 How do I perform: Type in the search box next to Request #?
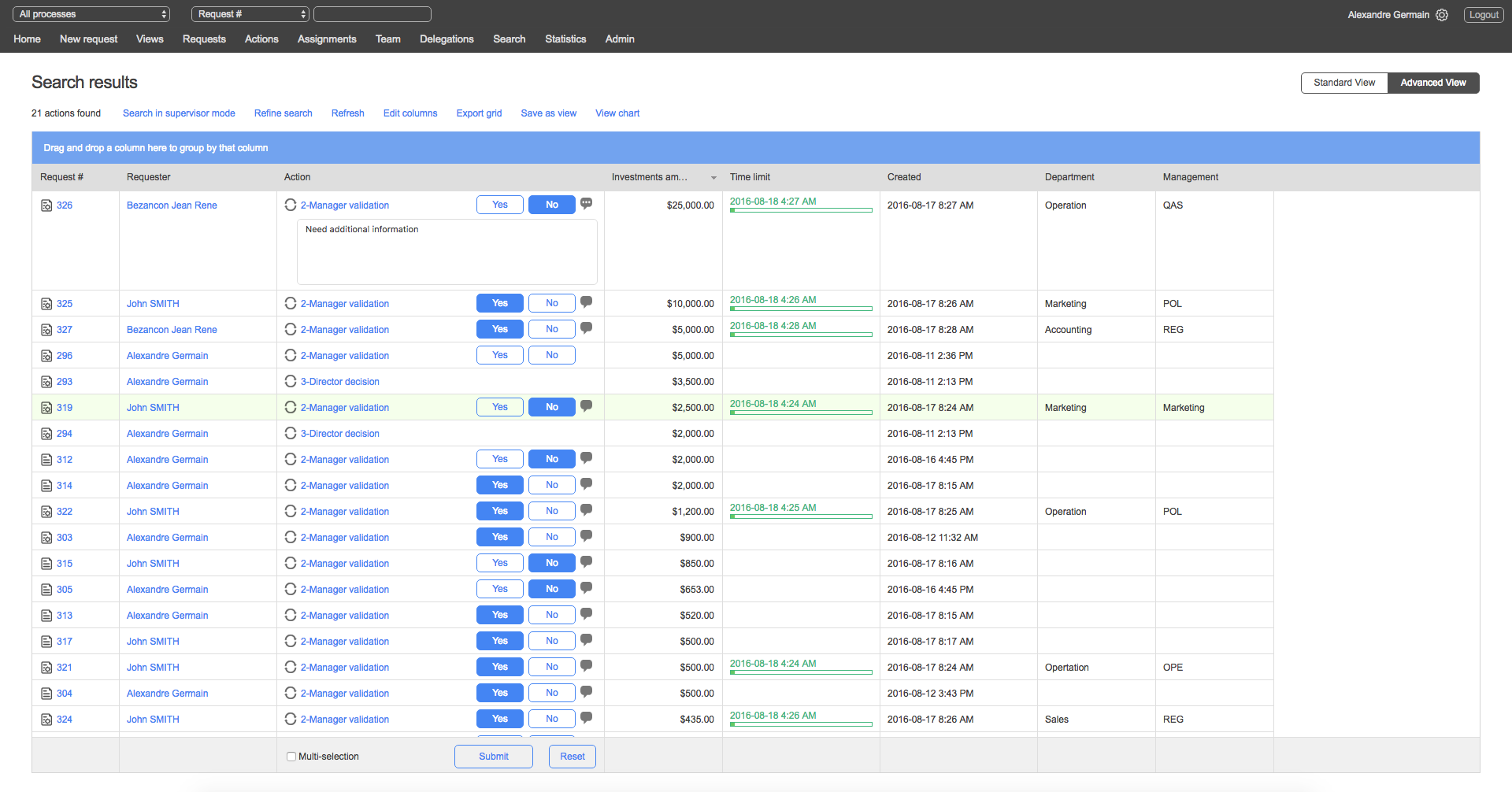pyautogui.click(x=372, y=13)
